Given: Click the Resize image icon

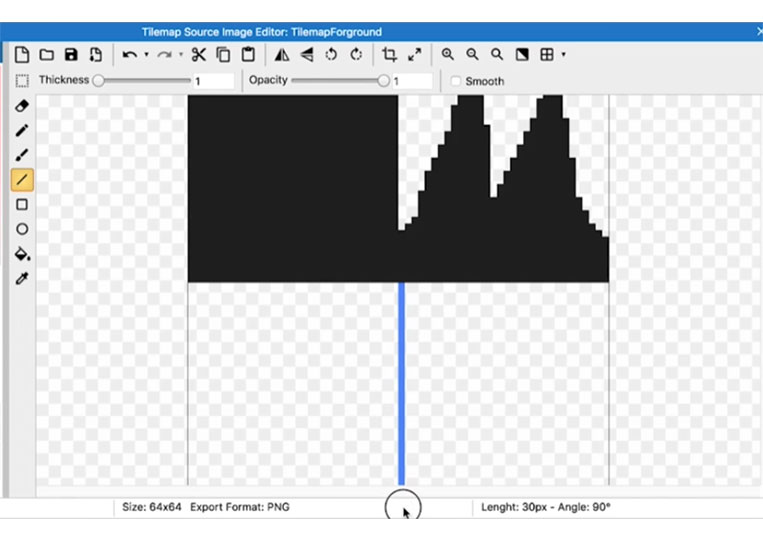Looking at the screenshot, I should (x=415, y=54).
